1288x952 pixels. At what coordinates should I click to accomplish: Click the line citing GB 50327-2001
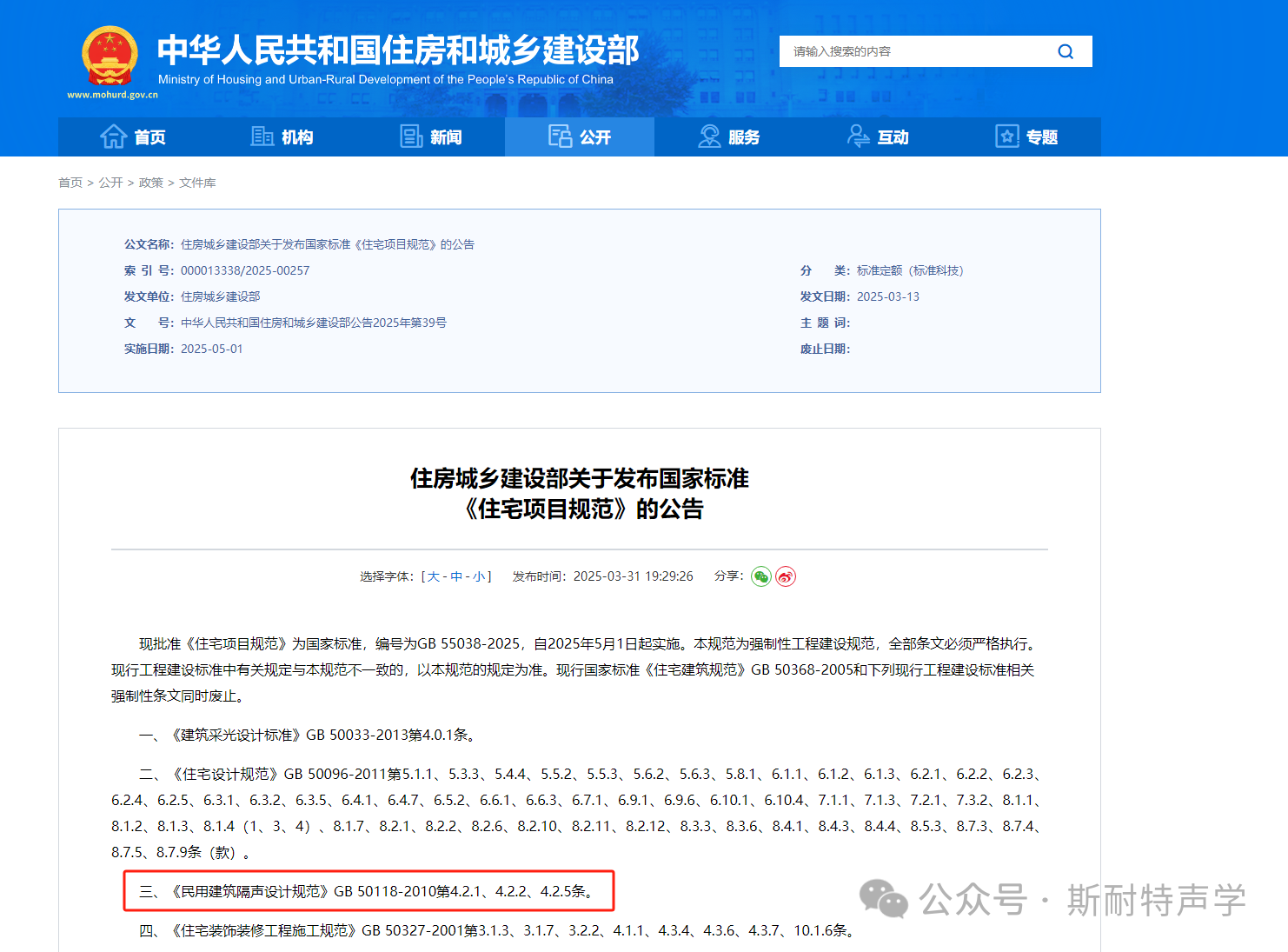499,930
